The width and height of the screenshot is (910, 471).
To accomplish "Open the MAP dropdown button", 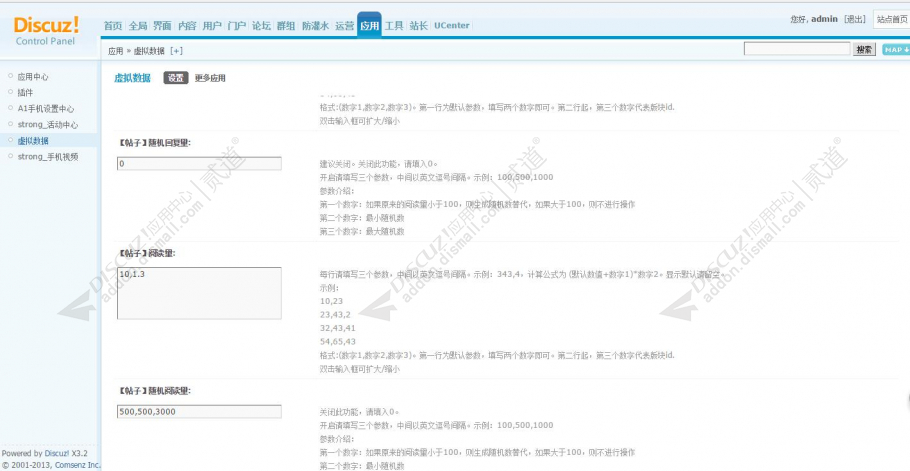I will point(895,50).
